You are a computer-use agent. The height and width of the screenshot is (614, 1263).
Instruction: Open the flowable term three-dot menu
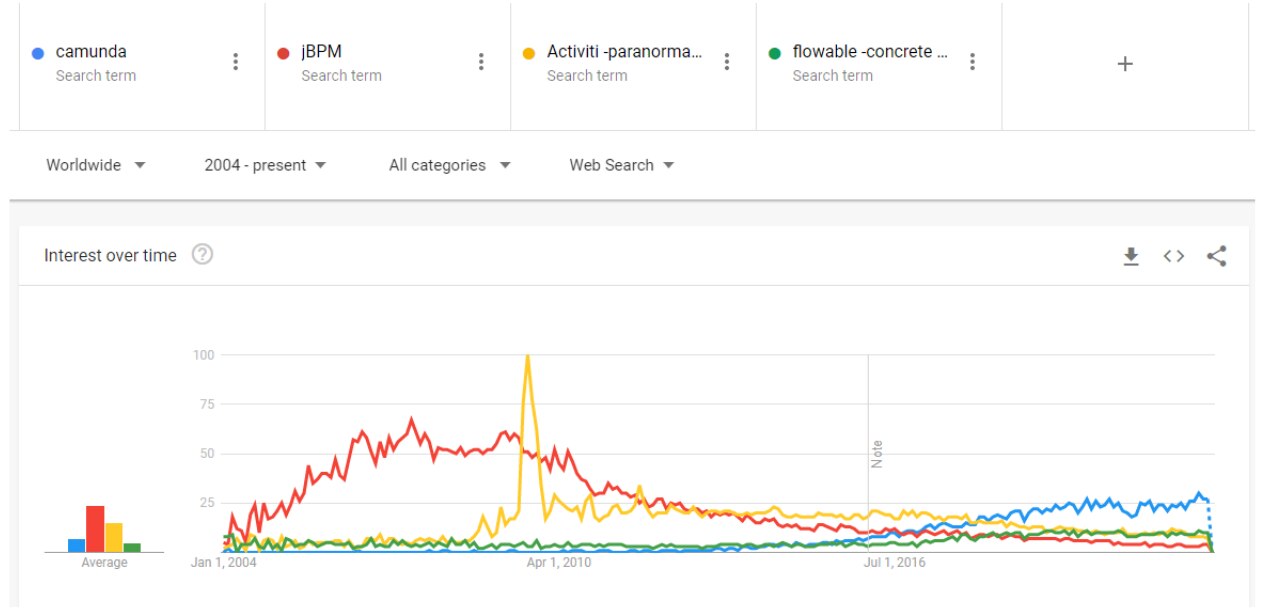(972, 62)
